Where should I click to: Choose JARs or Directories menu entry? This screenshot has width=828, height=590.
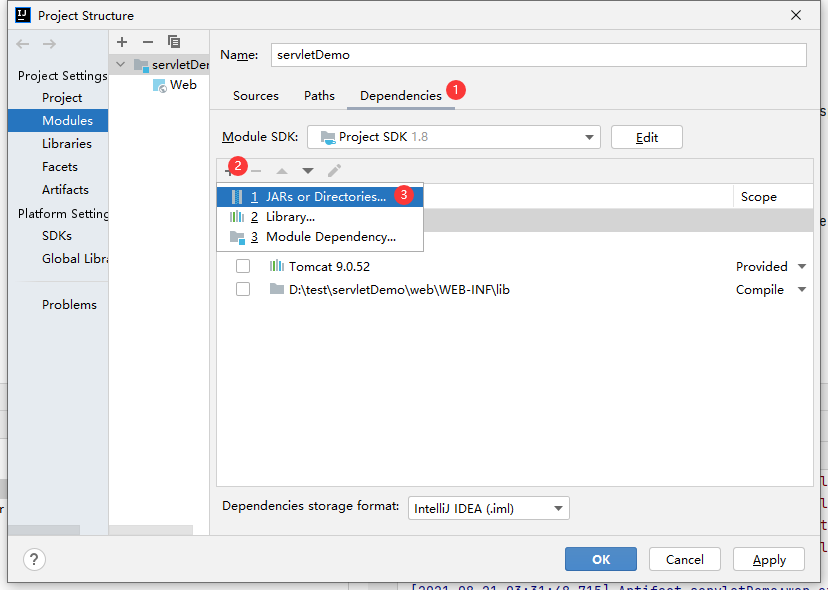(320, 196)
